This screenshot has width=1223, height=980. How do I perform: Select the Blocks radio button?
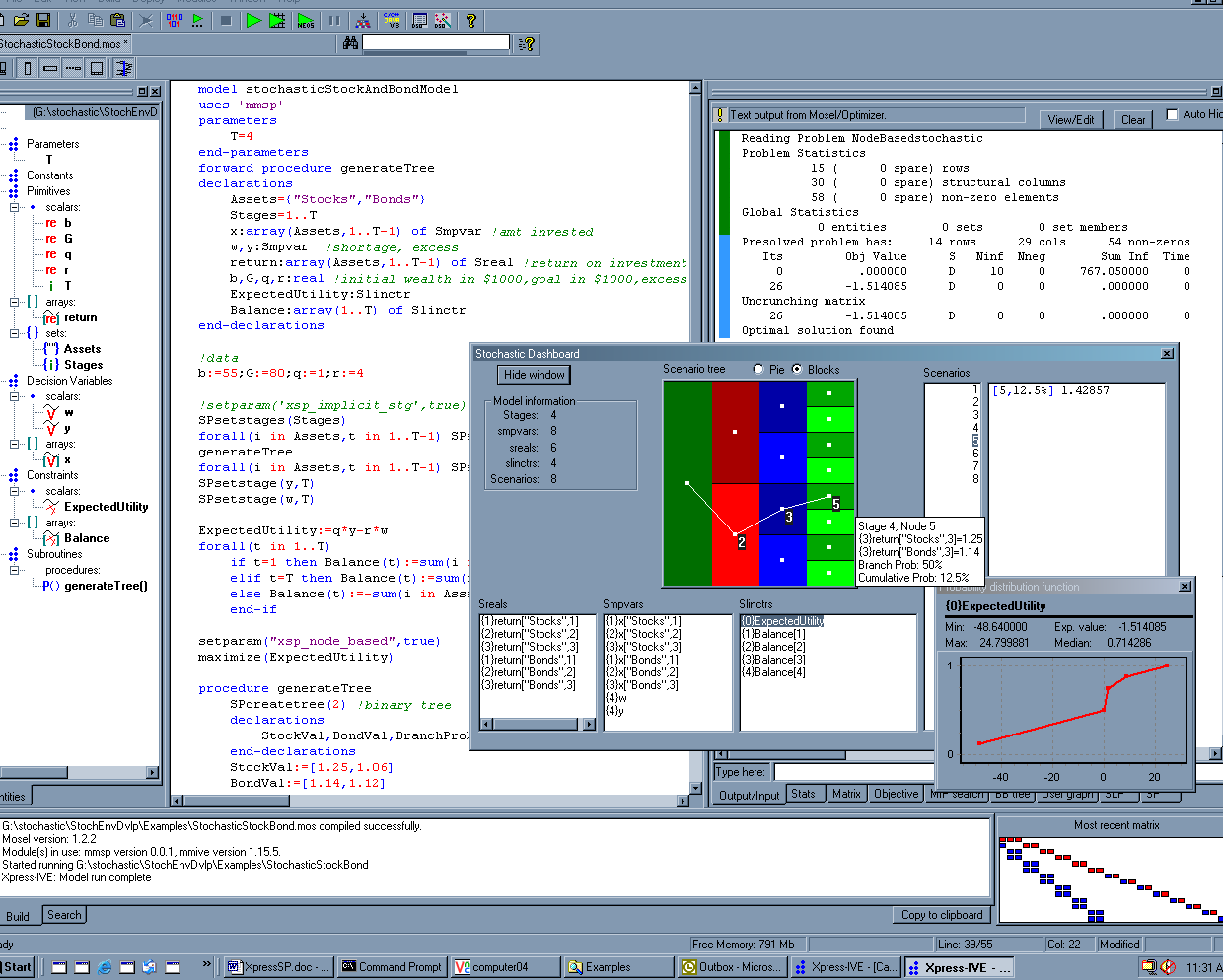pos(797,369)
